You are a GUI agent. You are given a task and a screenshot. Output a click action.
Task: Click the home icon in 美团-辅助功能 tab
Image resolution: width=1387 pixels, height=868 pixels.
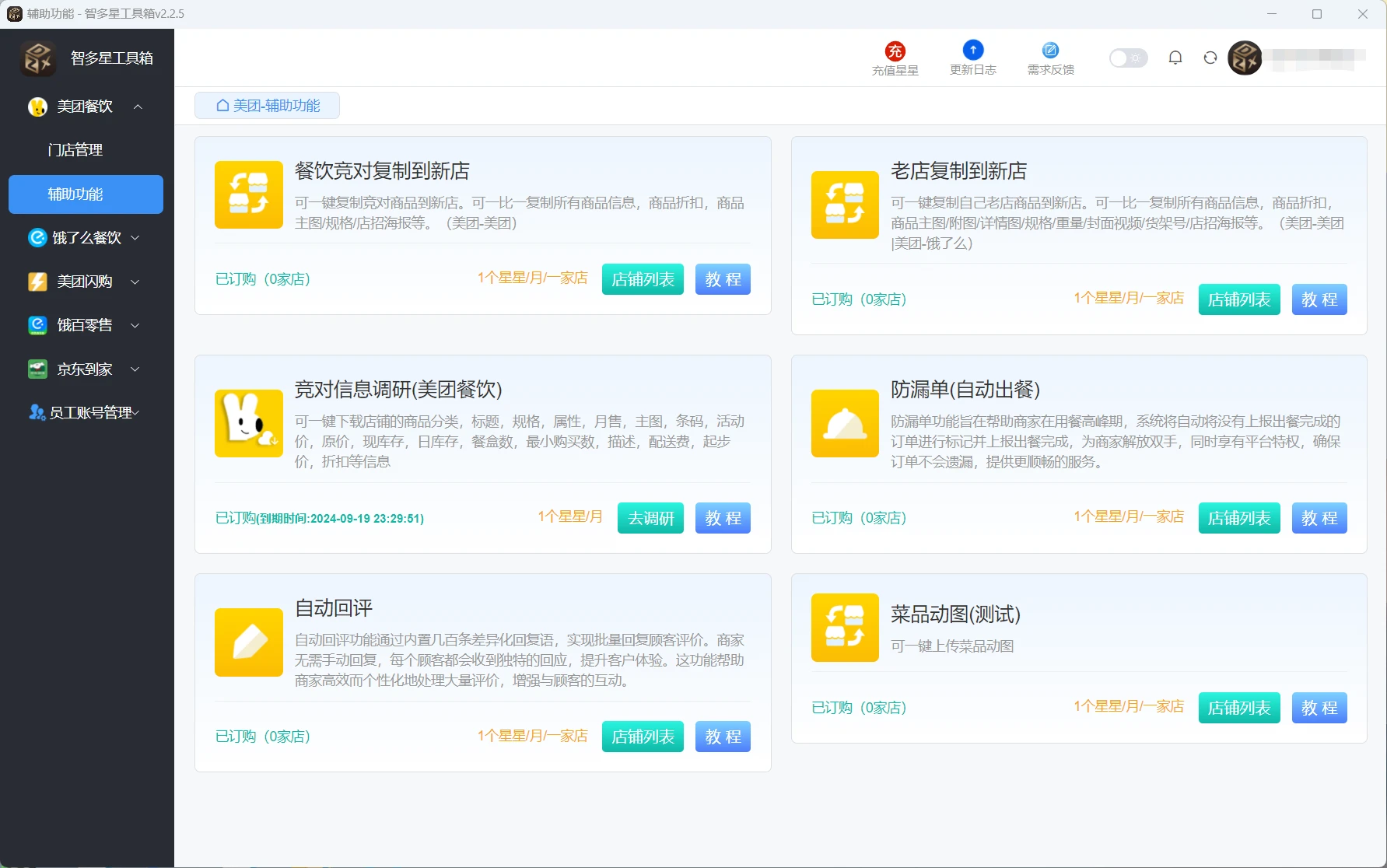(222, 106)
